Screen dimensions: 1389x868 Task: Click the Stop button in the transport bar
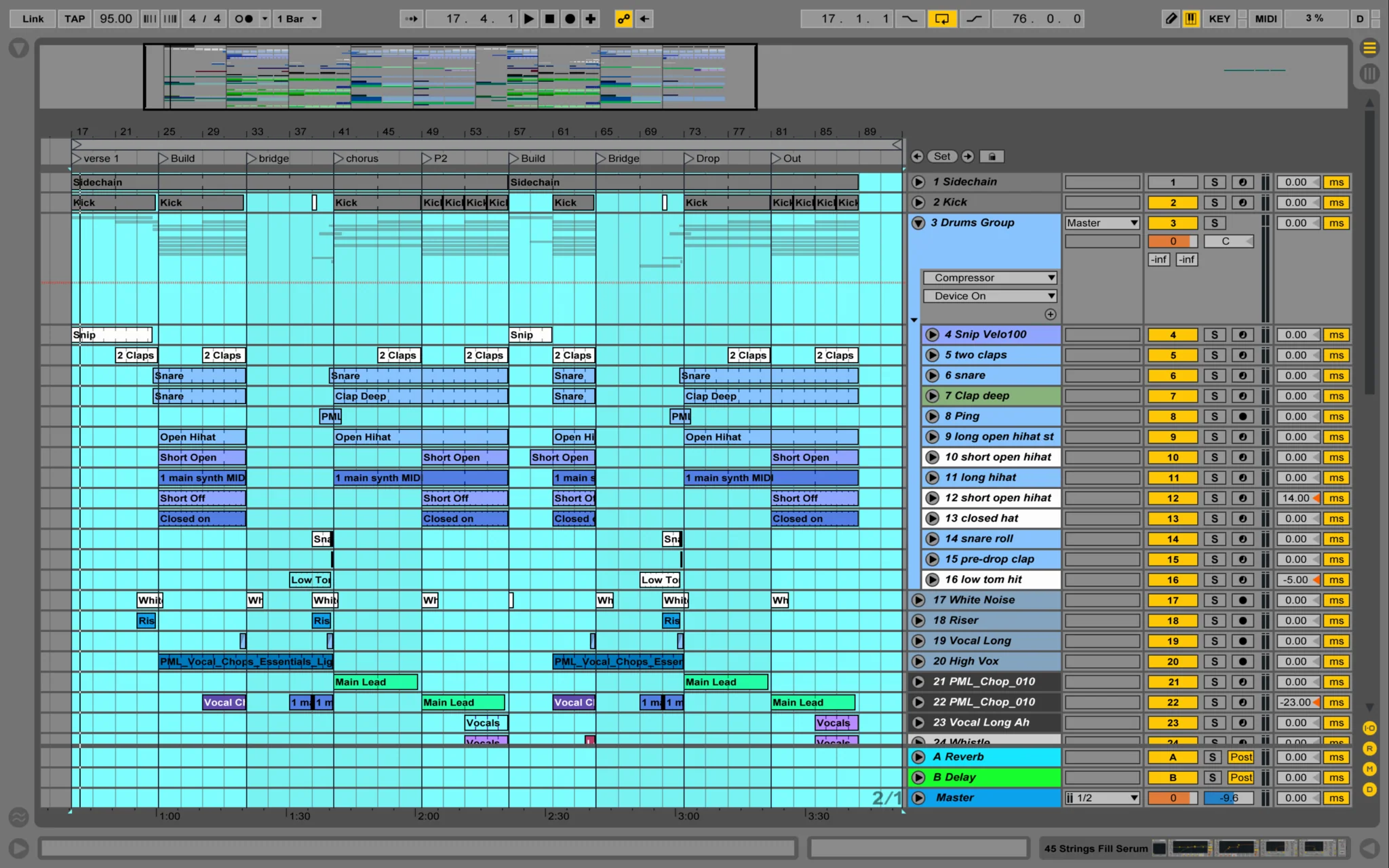[550, 19]
